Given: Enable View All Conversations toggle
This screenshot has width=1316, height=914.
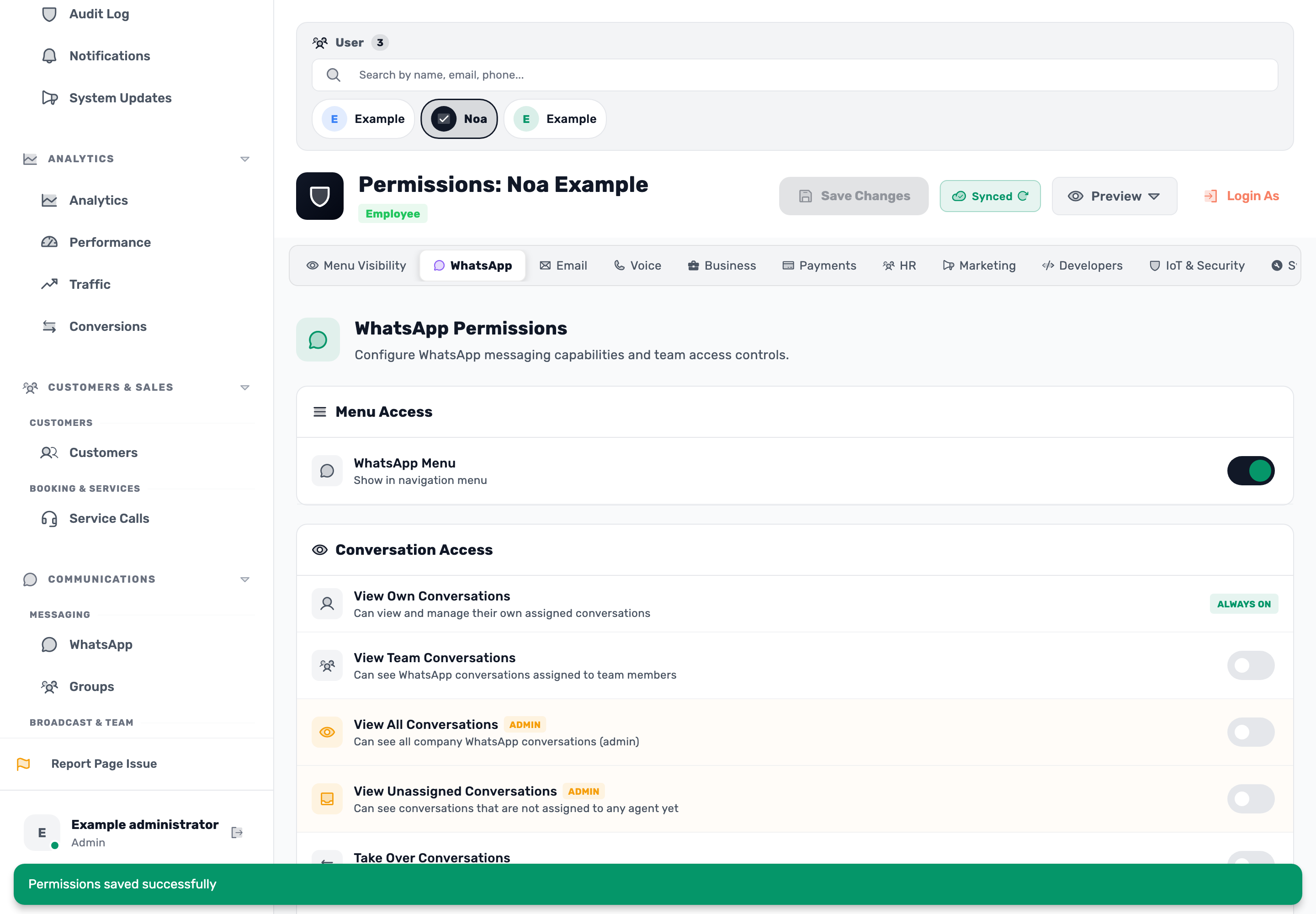Looking at the screenshot, I should pyautogui.click(x=1251, y=732).
